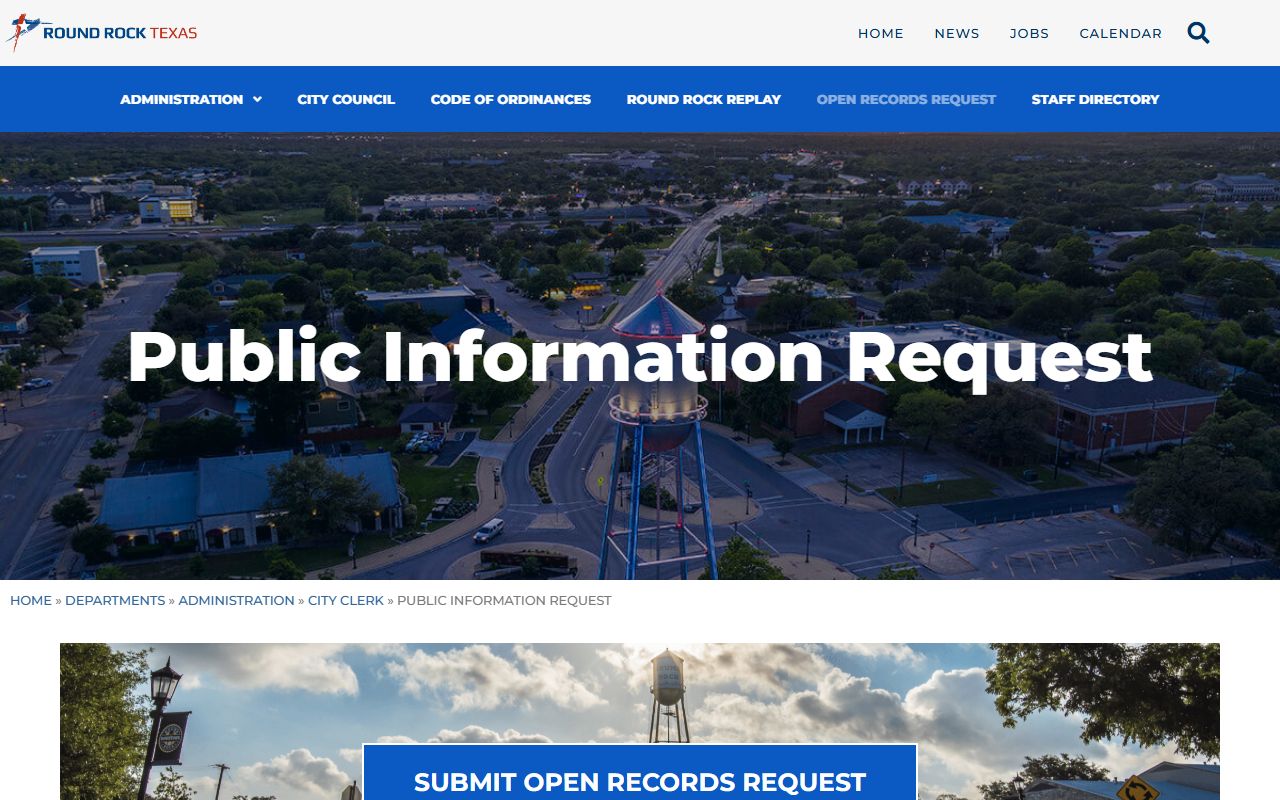Open the Staff Directory menu item
Image resolution: width=1280 pixels, height=800 pixels.
[1095, 99]
